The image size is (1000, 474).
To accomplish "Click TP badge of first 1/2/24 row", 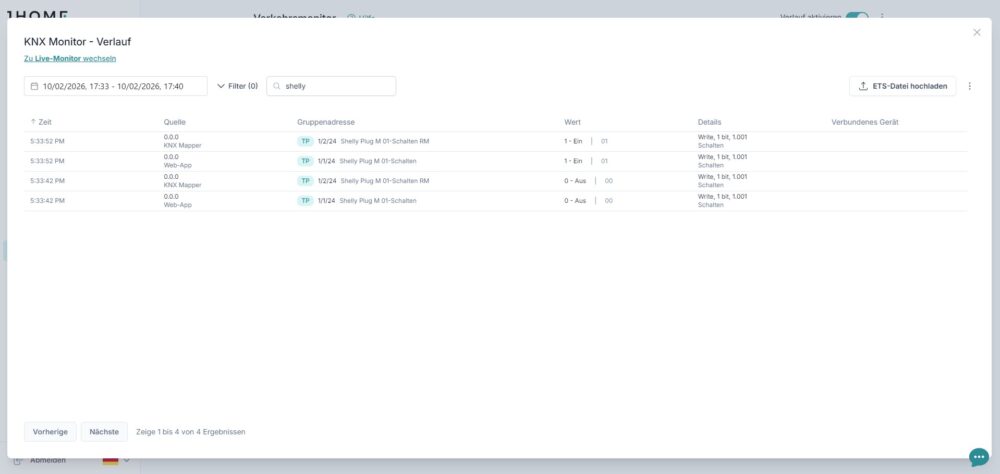I will click(305, 141).
